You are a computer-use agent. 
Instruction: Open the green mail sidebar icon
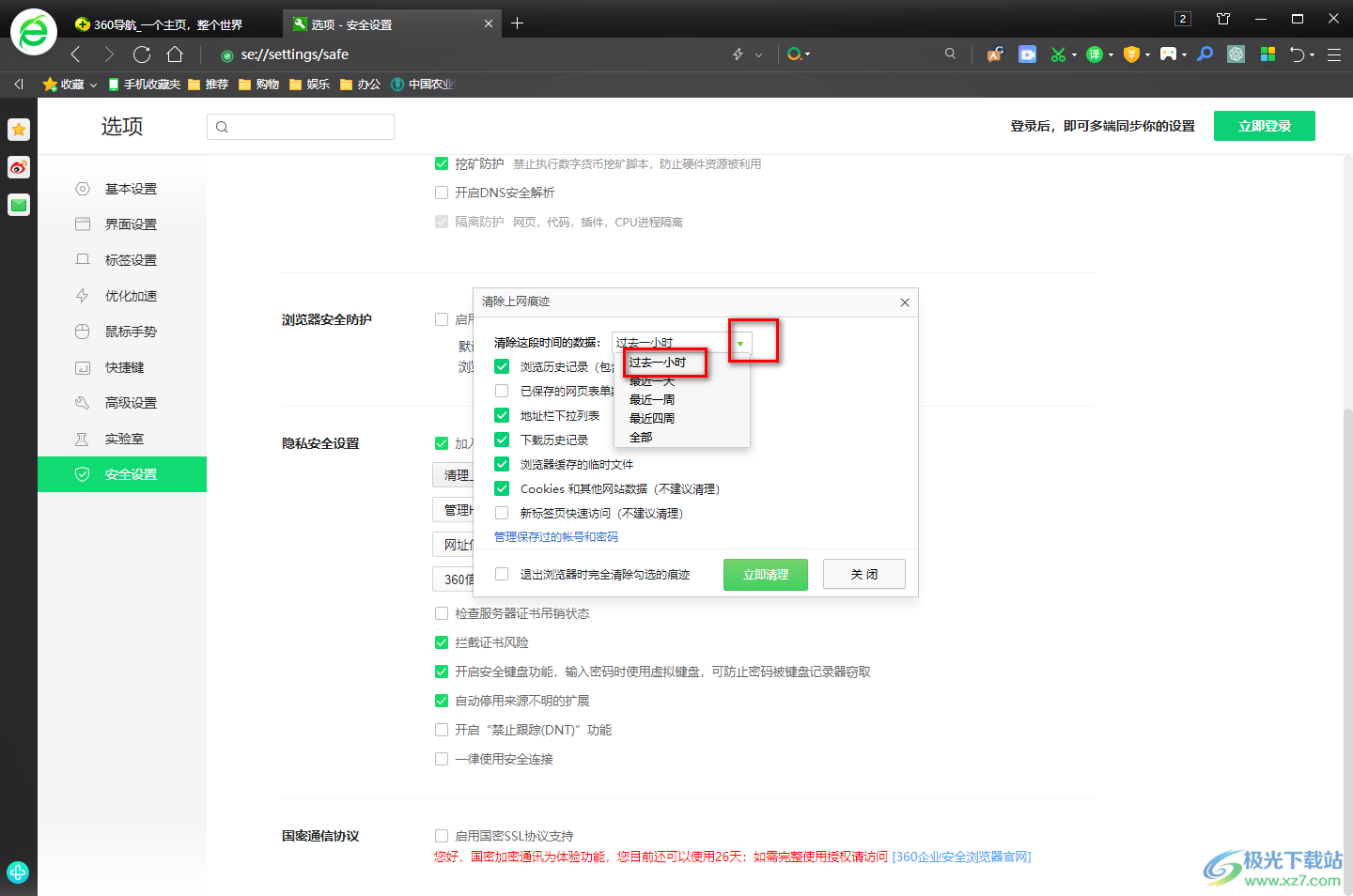(x=19, y=205)
